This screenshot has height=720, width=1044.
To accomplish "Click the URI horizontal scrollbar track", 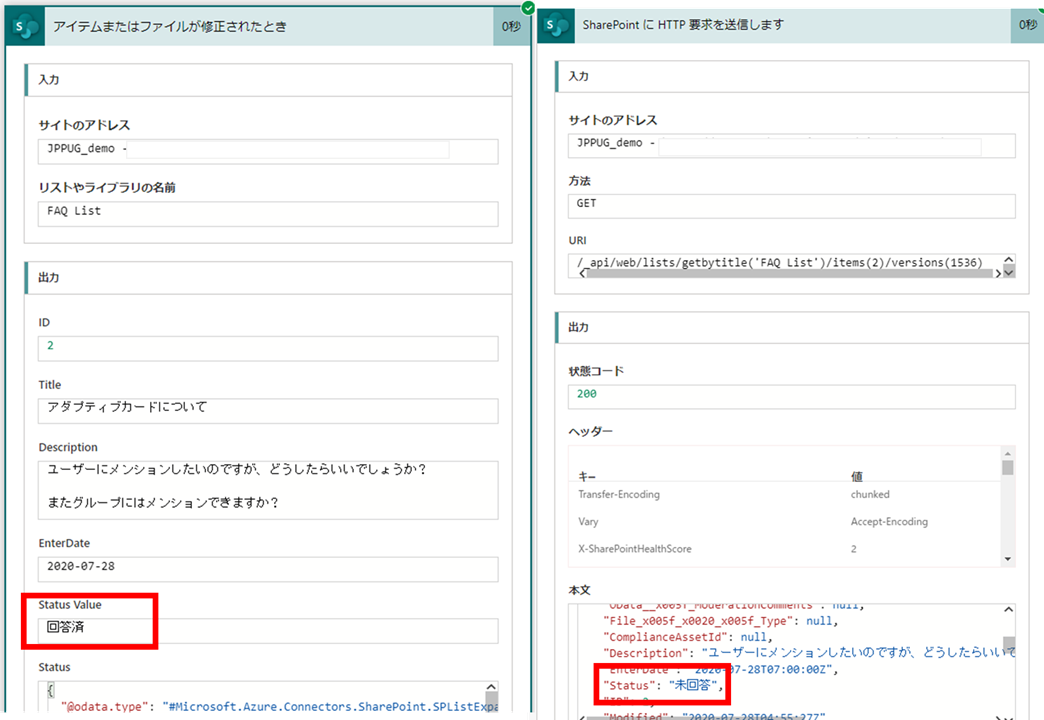I will pyautogui.click(x=790, y=274).
